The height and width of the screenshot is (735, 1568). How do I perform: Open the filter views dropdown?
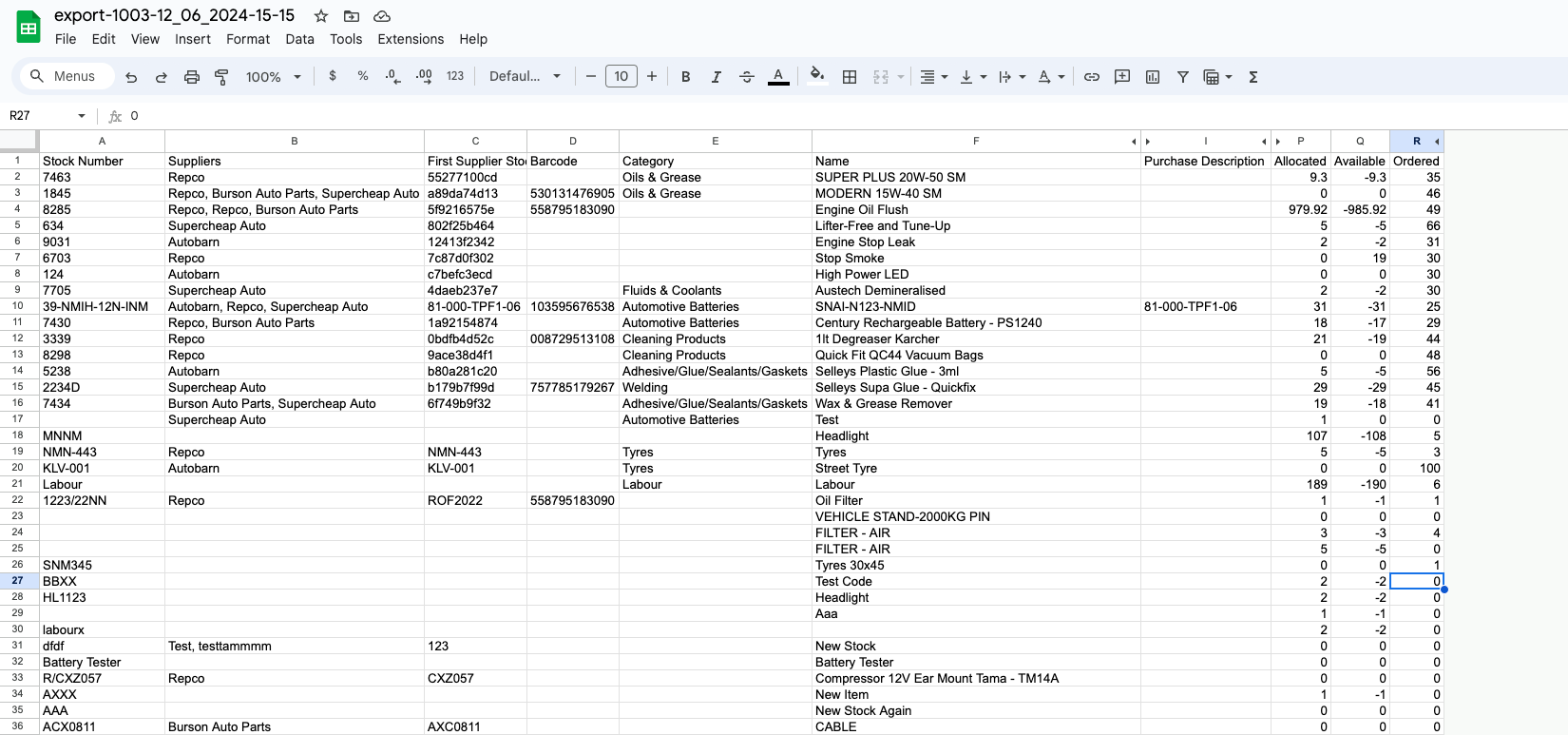[x=1217, y=77]
